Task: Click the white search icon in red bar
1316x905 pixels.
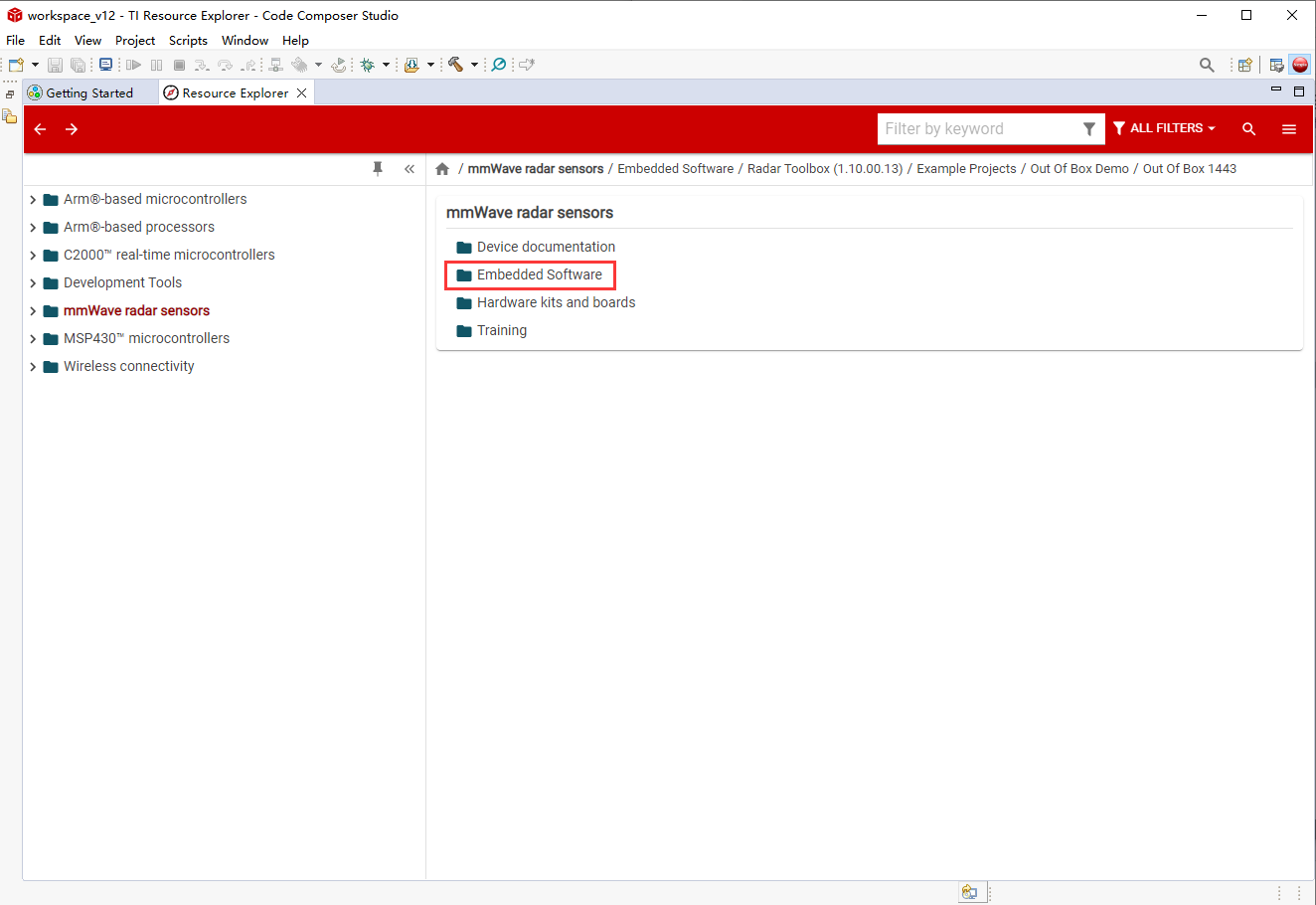Action: coord(1249,129)
